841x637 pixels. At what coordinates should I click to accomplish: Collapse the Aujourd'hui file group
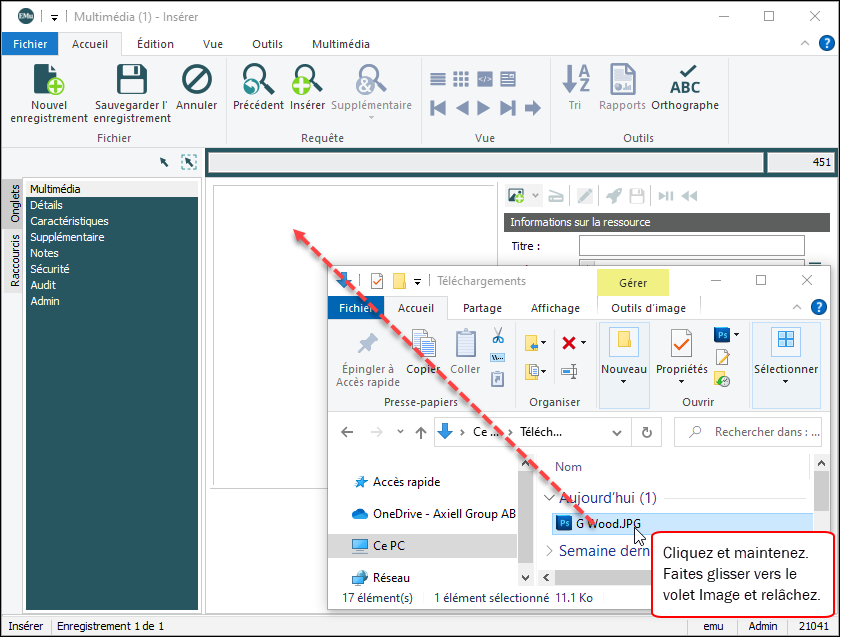pyautogui.click(x=548, y=497)
